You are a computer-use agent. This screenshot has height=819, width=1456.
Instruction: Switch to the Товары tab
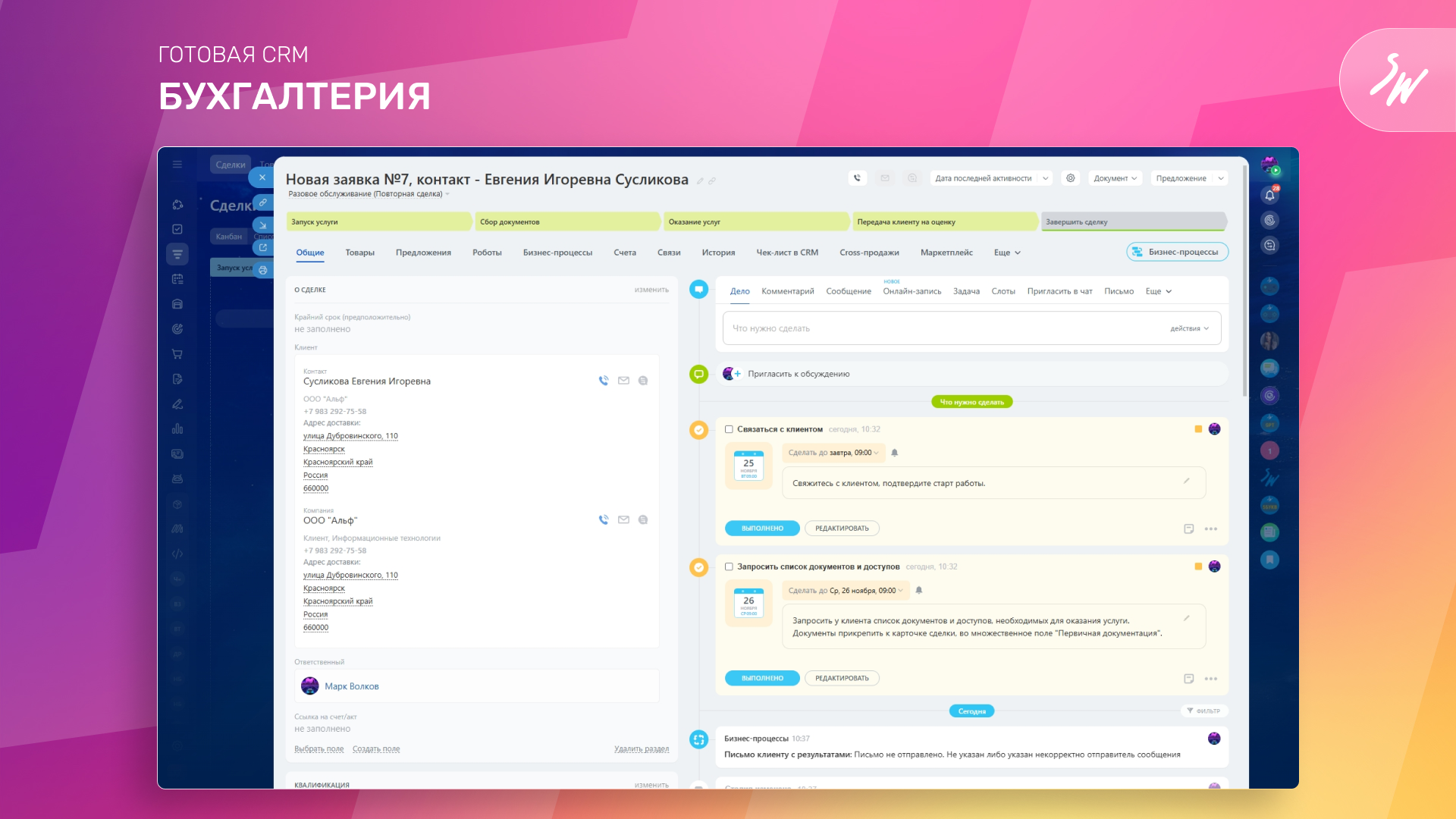coord(359,253)
